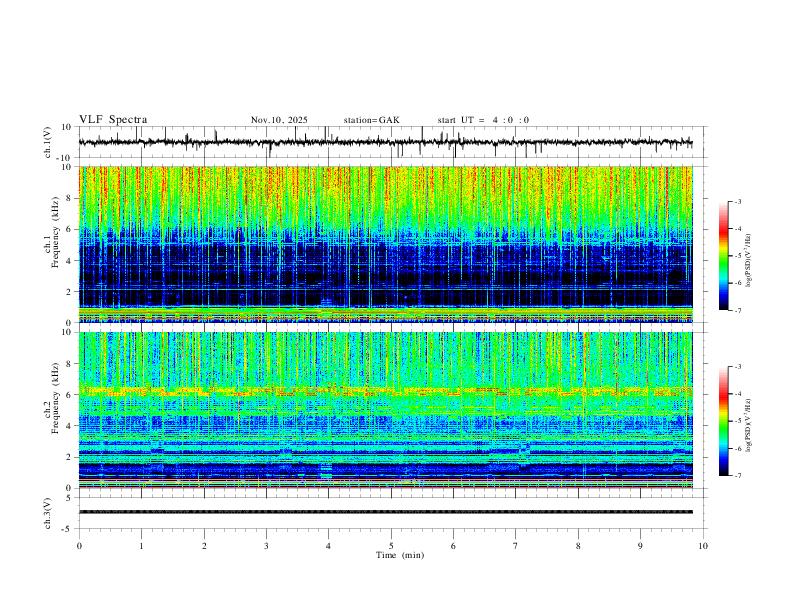Click the "6" tick on ch.1 frequency axis
This screenshot has width=792, height=612.
click(x=69, y=230)
